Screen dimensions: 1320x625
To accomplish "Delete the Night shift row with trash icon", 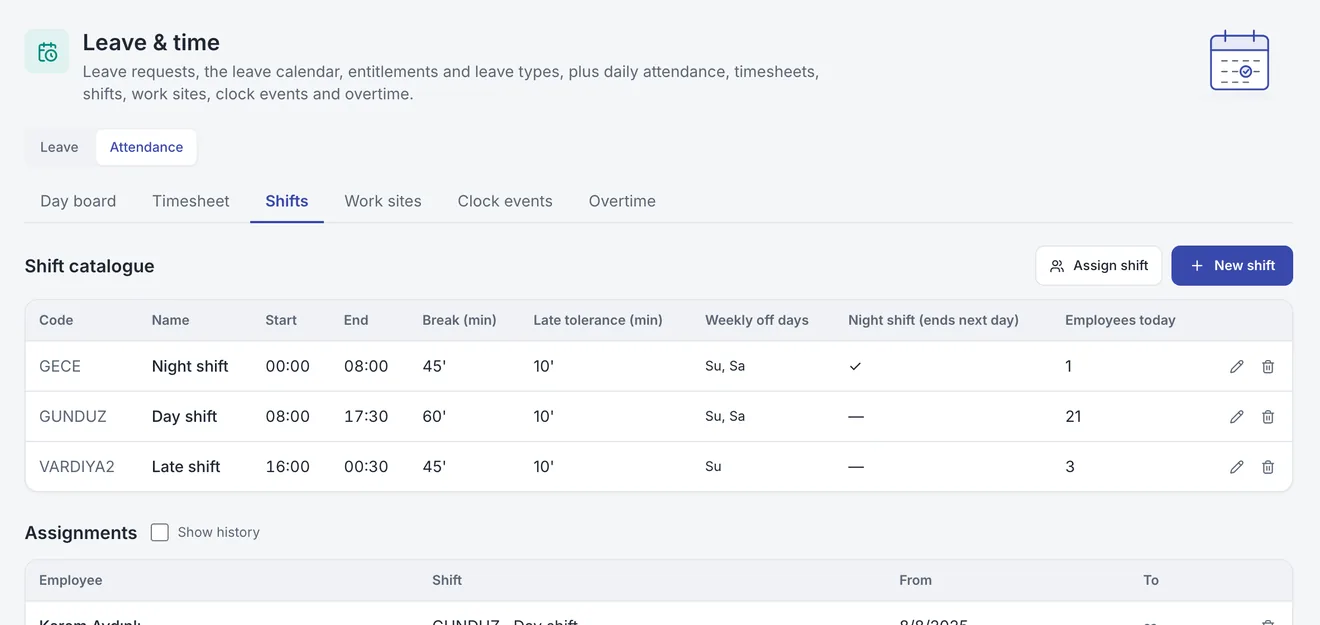I will tap(1268, 366).
